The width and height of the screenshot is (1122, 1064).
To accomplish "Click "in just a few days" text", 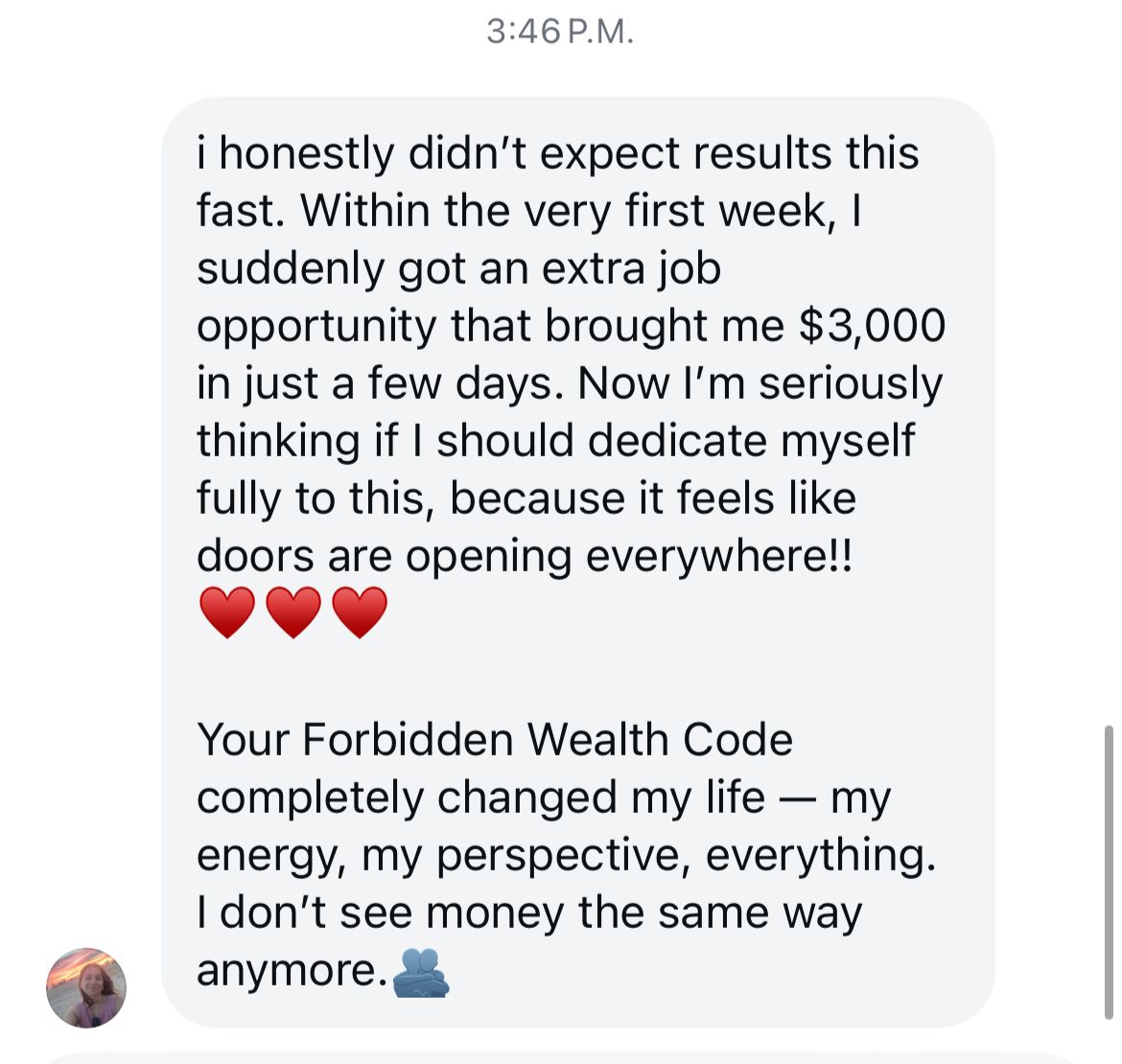I will [x=375, y=383].
